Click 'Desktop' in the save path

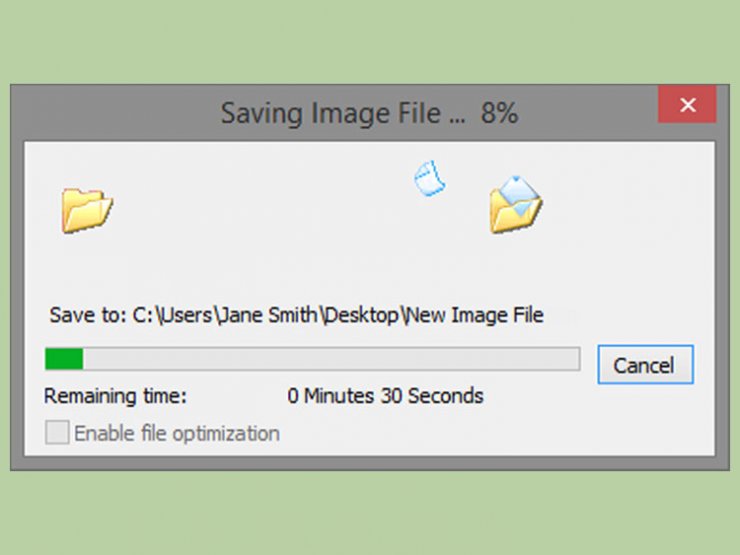[362, 315]
